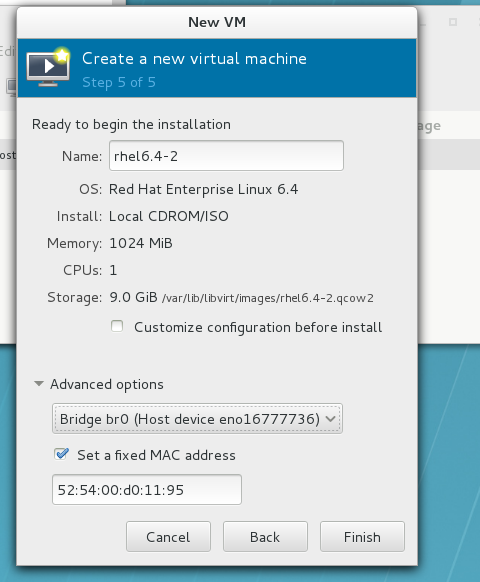Open the Bridge br0 network dropdown
Viewport: 480px width, 582px height.
click(x=197, y=419)
